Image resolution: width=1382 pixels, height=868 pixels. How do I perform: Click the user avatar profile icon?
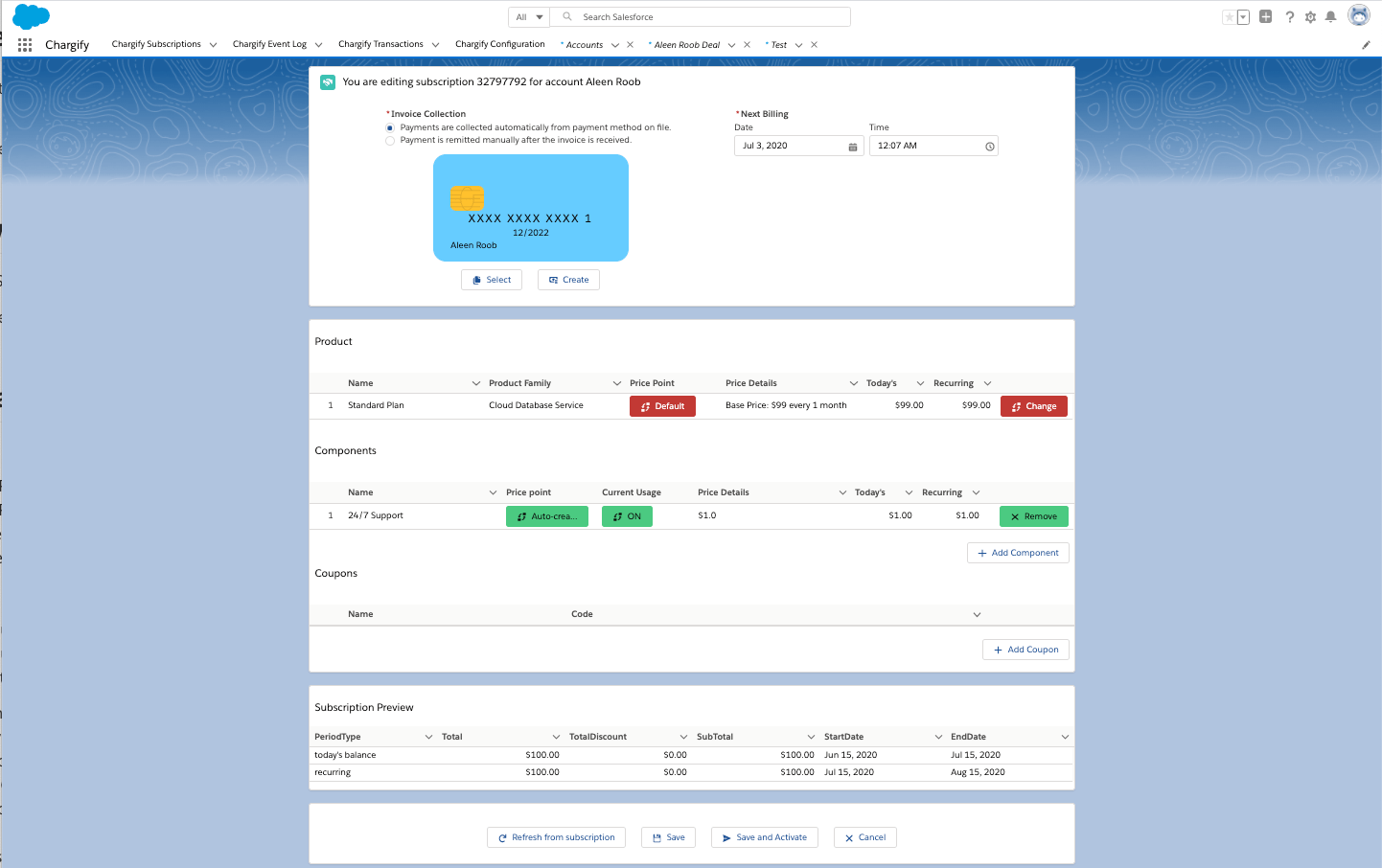pyautogui.click(x=1358, y=15)
